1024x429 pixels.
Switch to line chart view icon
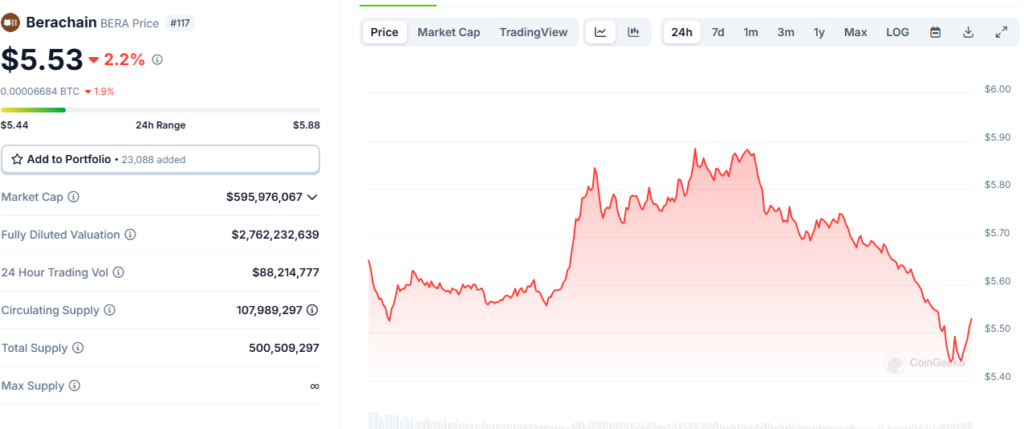point(601,32)
